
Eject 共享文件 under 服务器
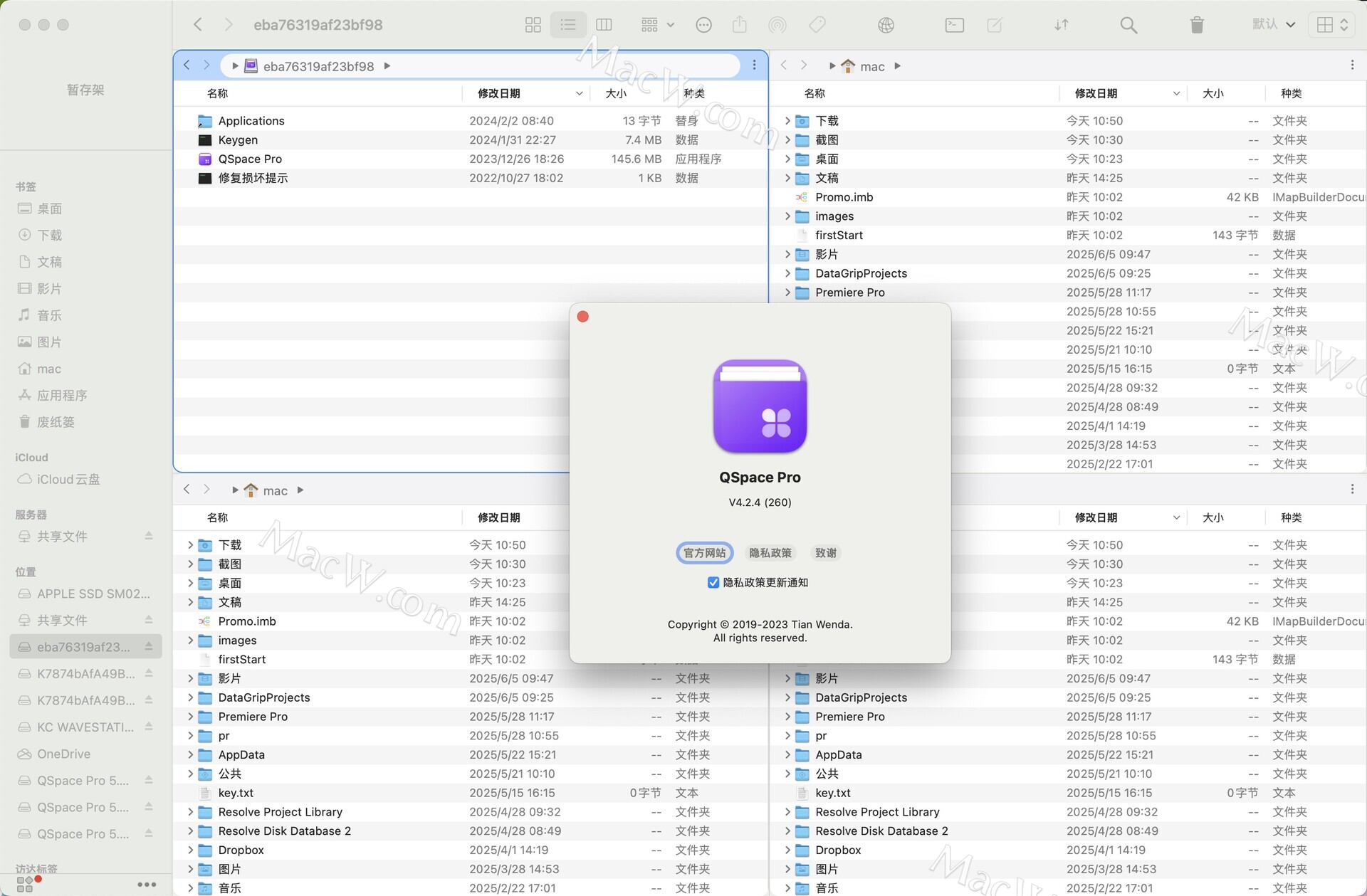pyautogui.click(x=149, y=536)
